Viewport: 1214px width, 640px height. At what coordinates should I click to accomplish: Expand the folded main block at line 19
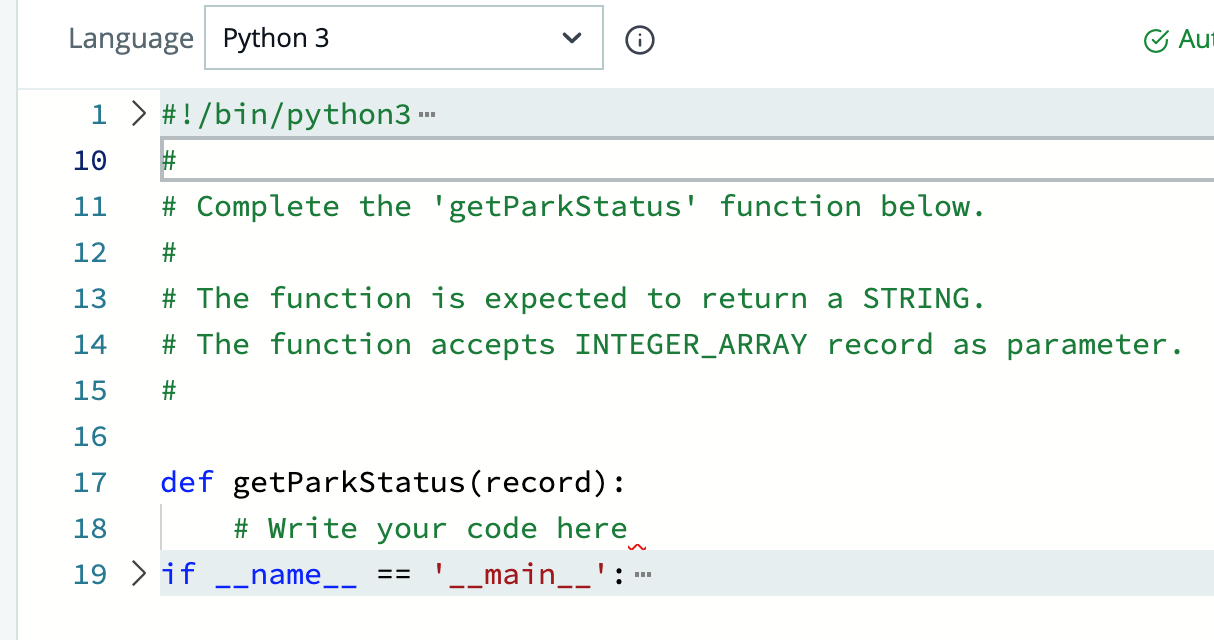click(x=139, y=574)
